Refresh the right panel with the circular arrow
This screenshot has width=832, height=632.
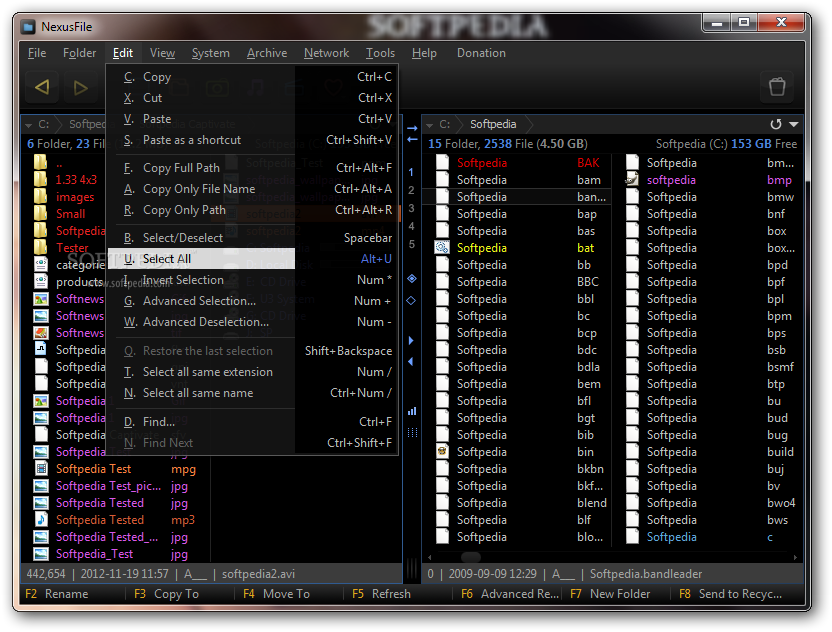point(776,124)
